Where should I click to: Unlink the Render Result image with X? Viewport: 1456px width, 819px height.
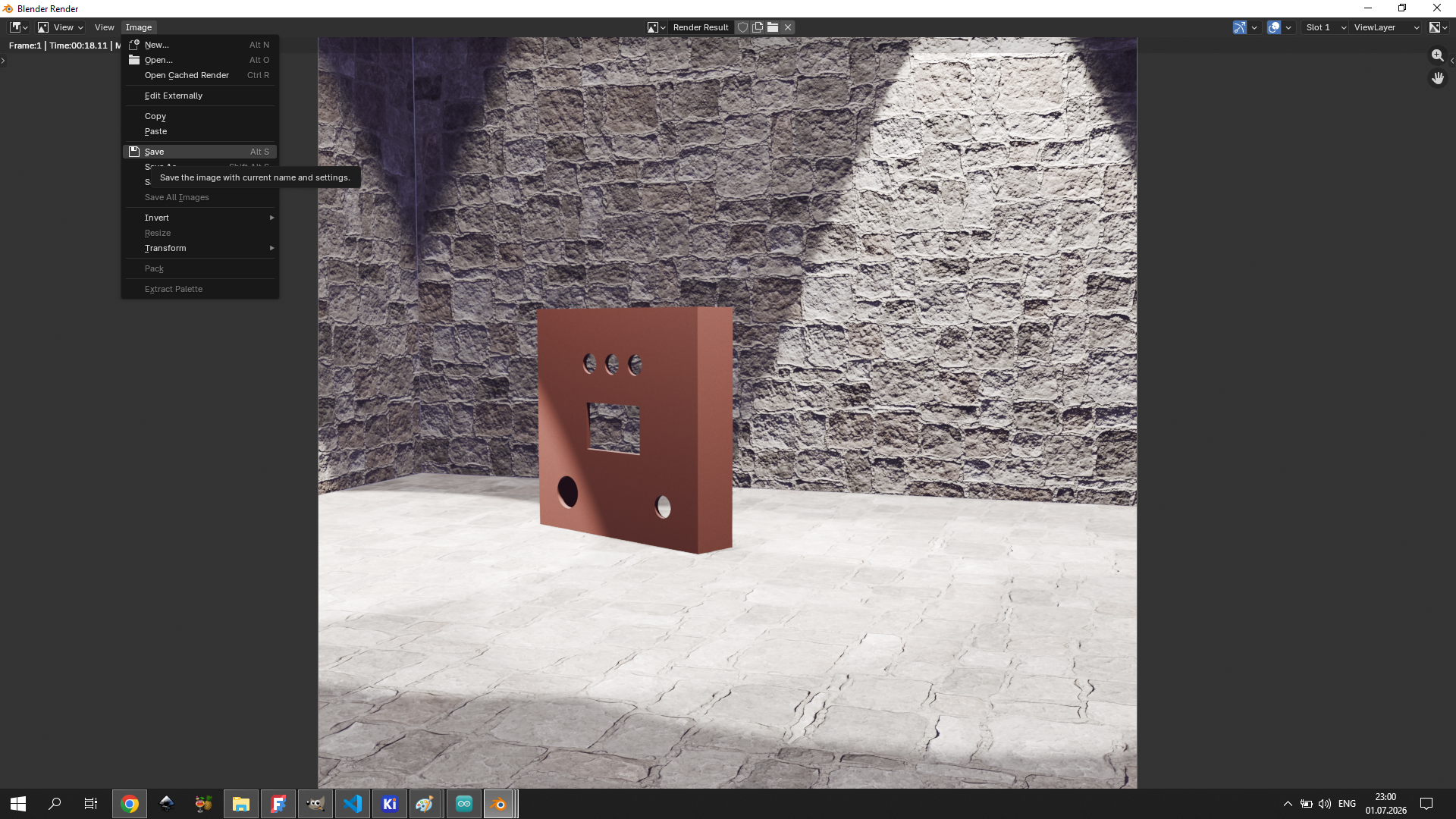[x=788, y=27]
